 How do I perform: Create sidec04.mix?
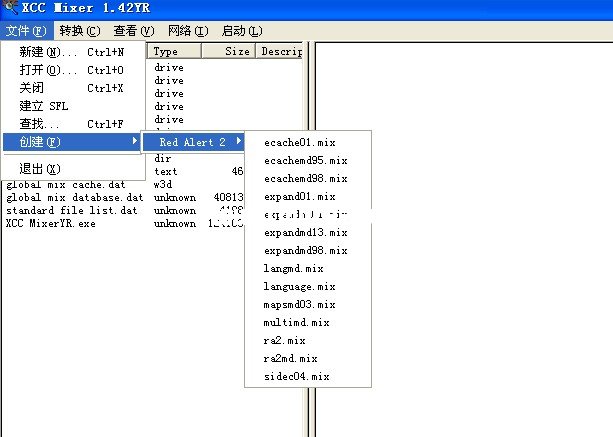pos(308,376)
